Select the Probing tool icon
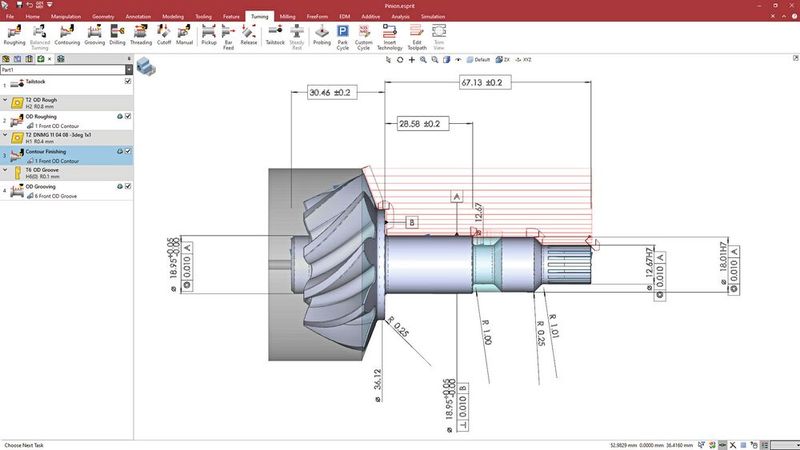Viewport: 800px width, 450px height. coord(321,37)
